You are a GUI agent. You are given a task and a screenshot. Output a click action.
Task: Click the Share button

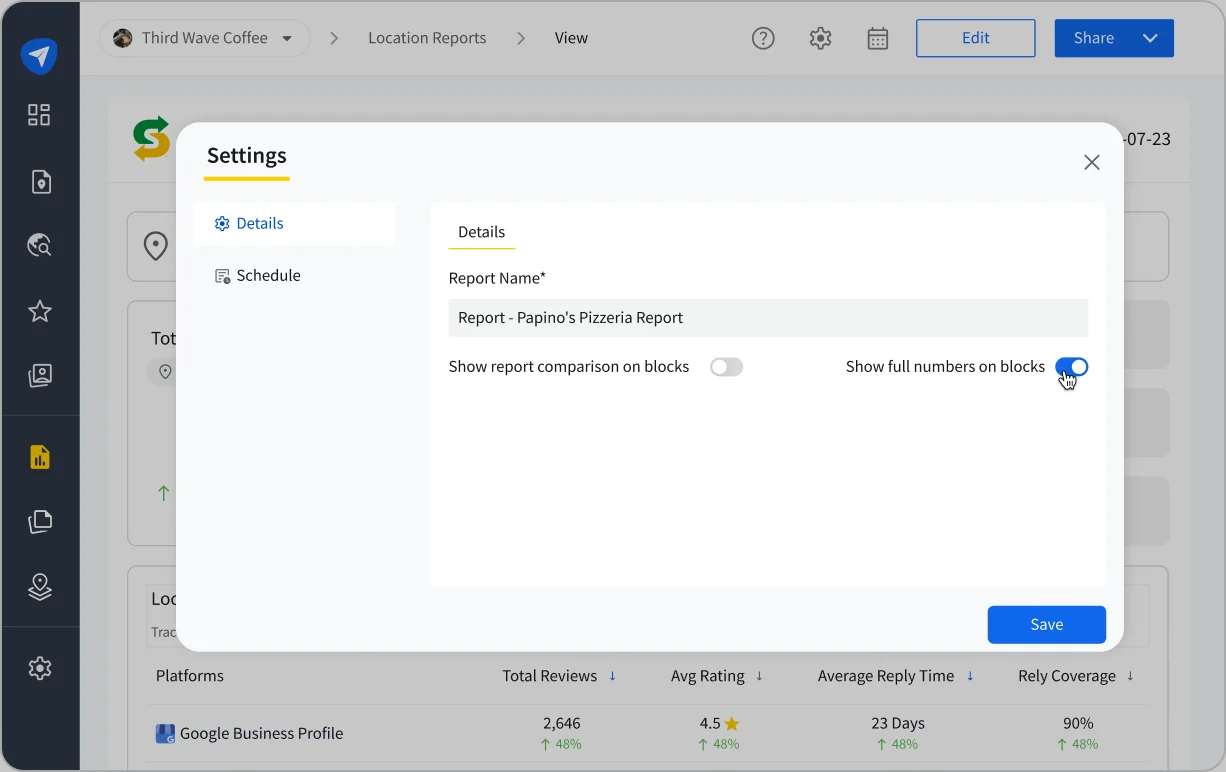pos(1094,38)
